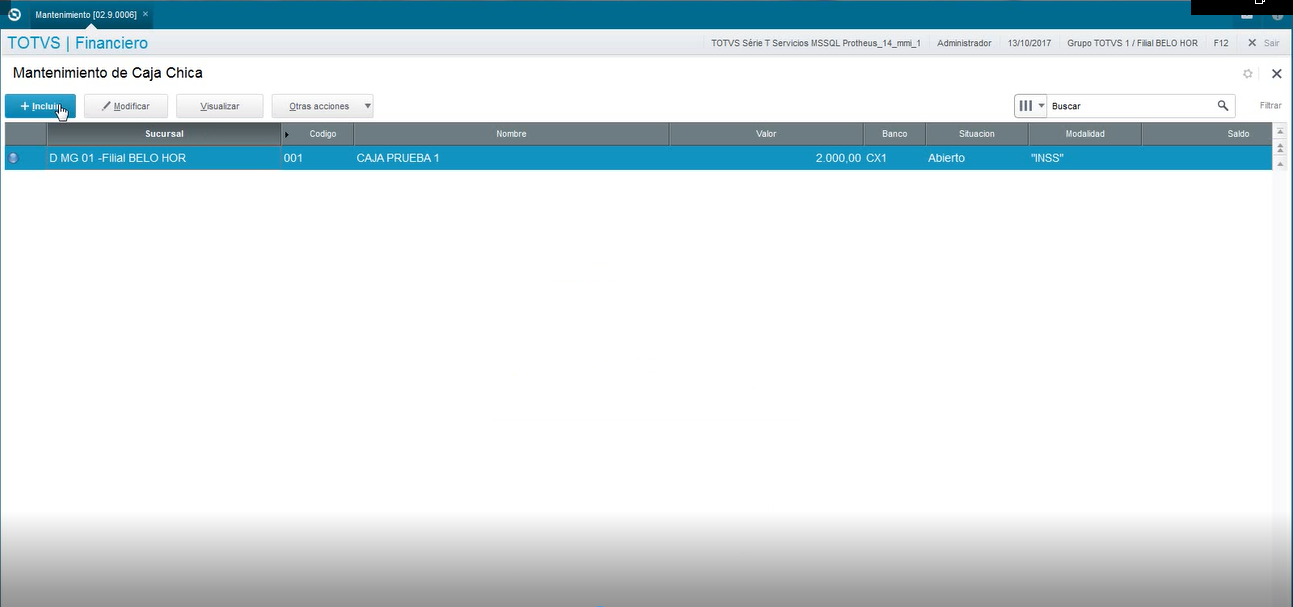Screen dimensions: 1293x607
Task: Open the Visualizar record view
Action: [220, 106]
